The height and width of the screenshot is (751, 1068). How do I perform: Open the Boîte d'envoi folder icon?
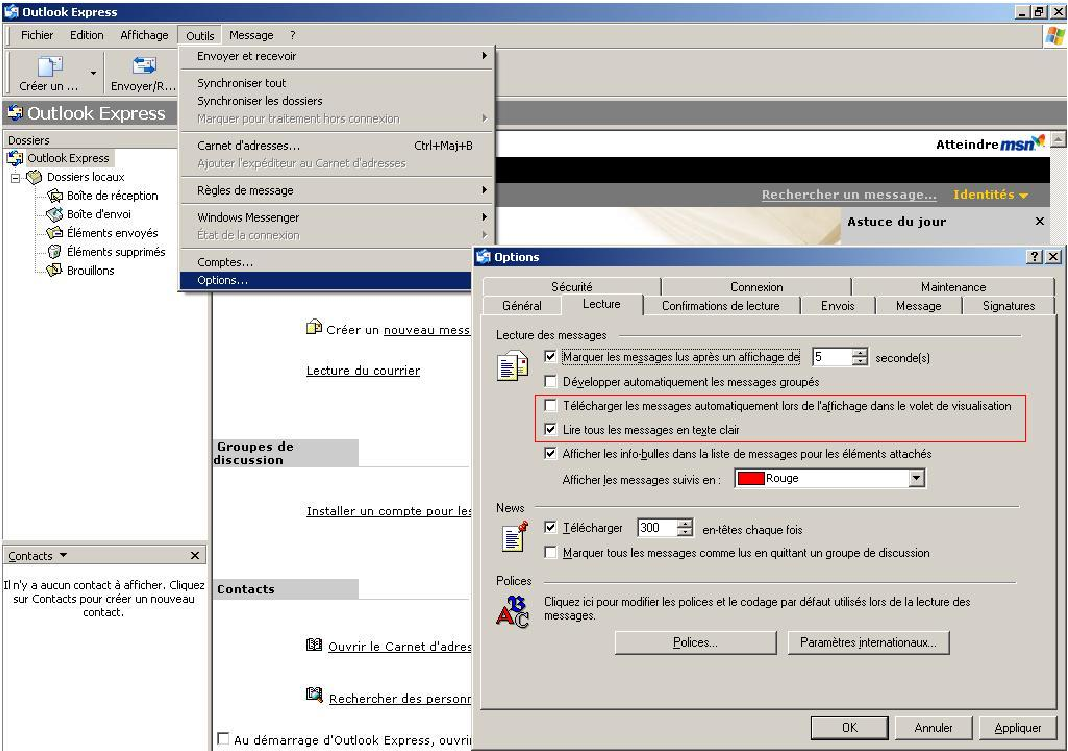(x=54, y=214)
